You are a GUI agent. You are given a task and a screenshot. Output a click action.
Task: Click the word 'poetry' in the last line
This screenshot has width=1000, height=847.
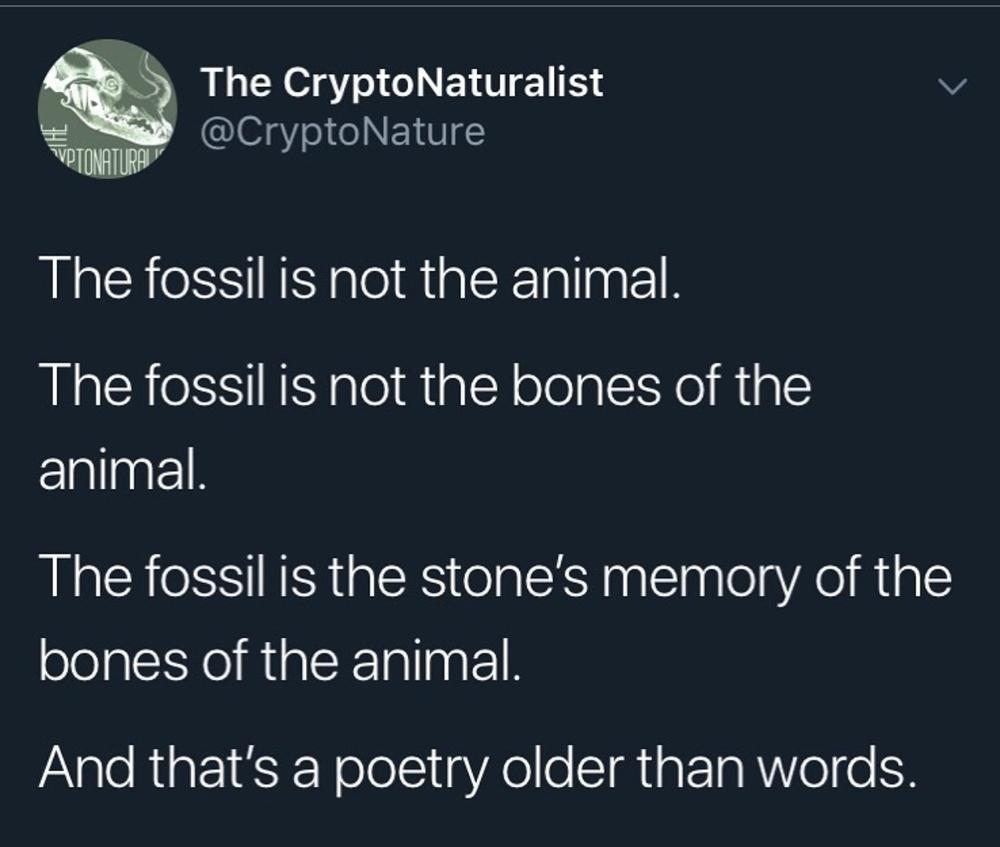click(409, 769)
